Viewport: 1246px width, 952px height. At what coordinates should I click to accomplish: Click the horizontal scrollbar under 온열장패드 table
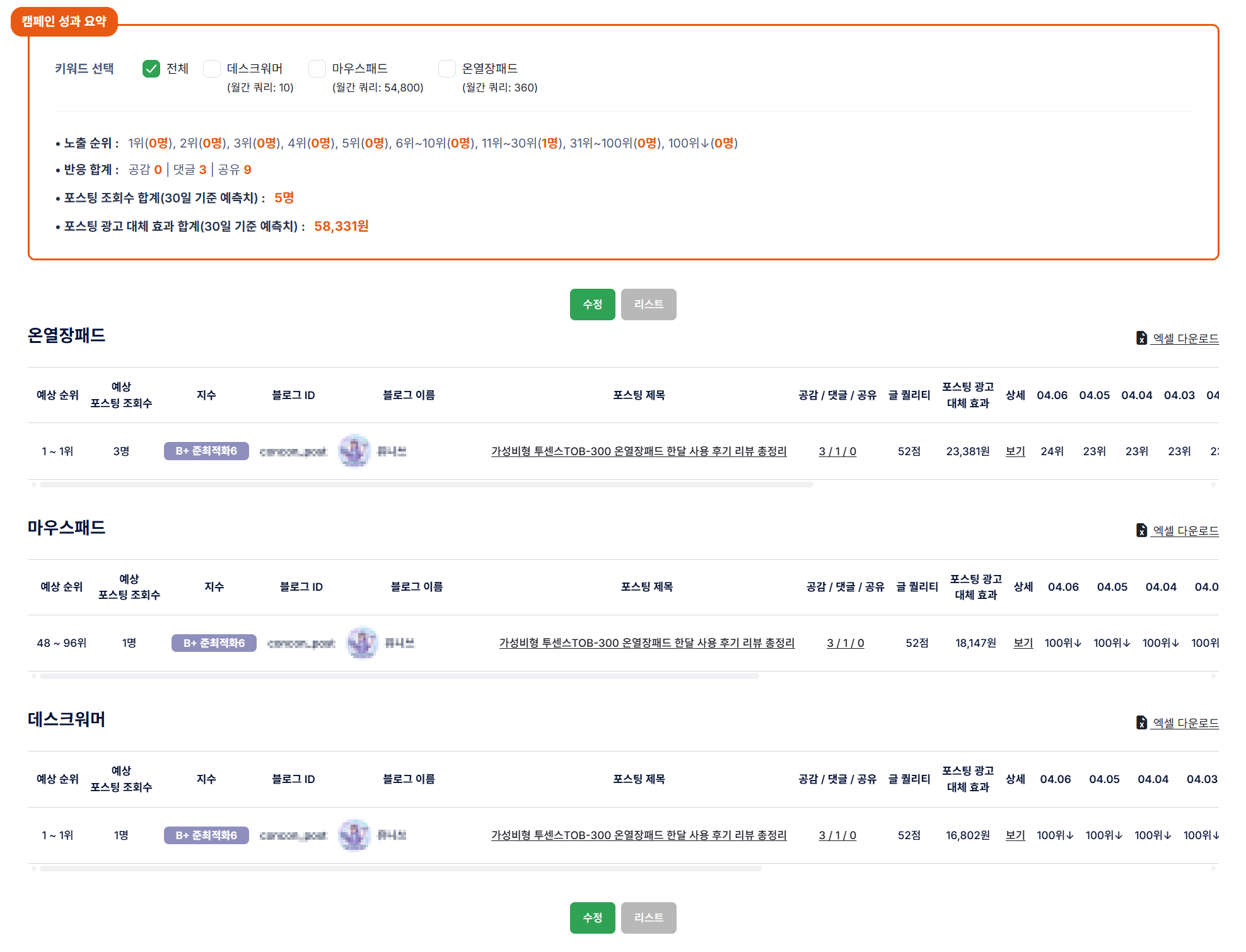pos(426,485)
